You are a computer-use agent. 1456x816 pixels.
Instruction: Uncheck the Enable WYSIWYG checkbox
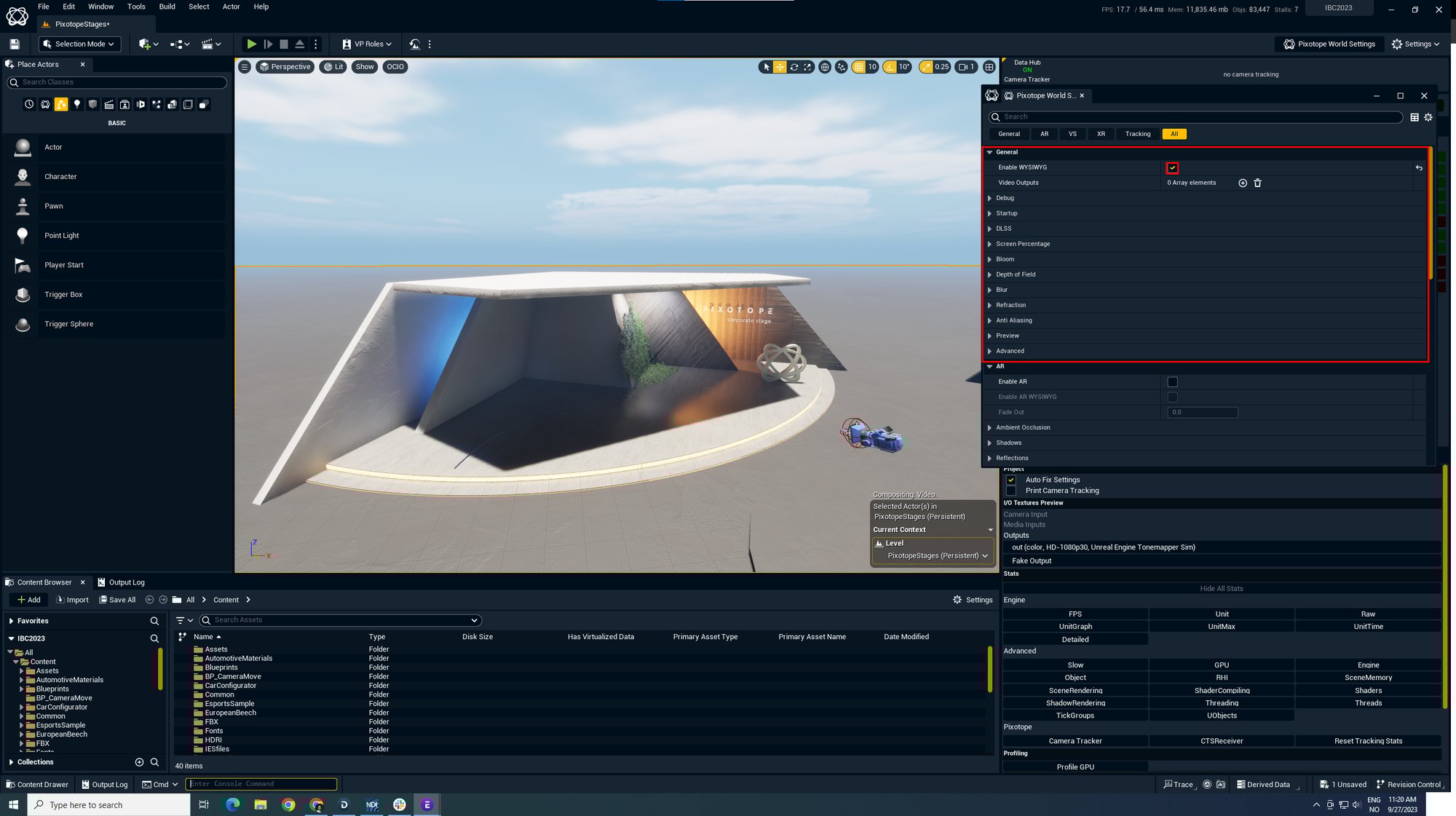[x=1172, y=168]
